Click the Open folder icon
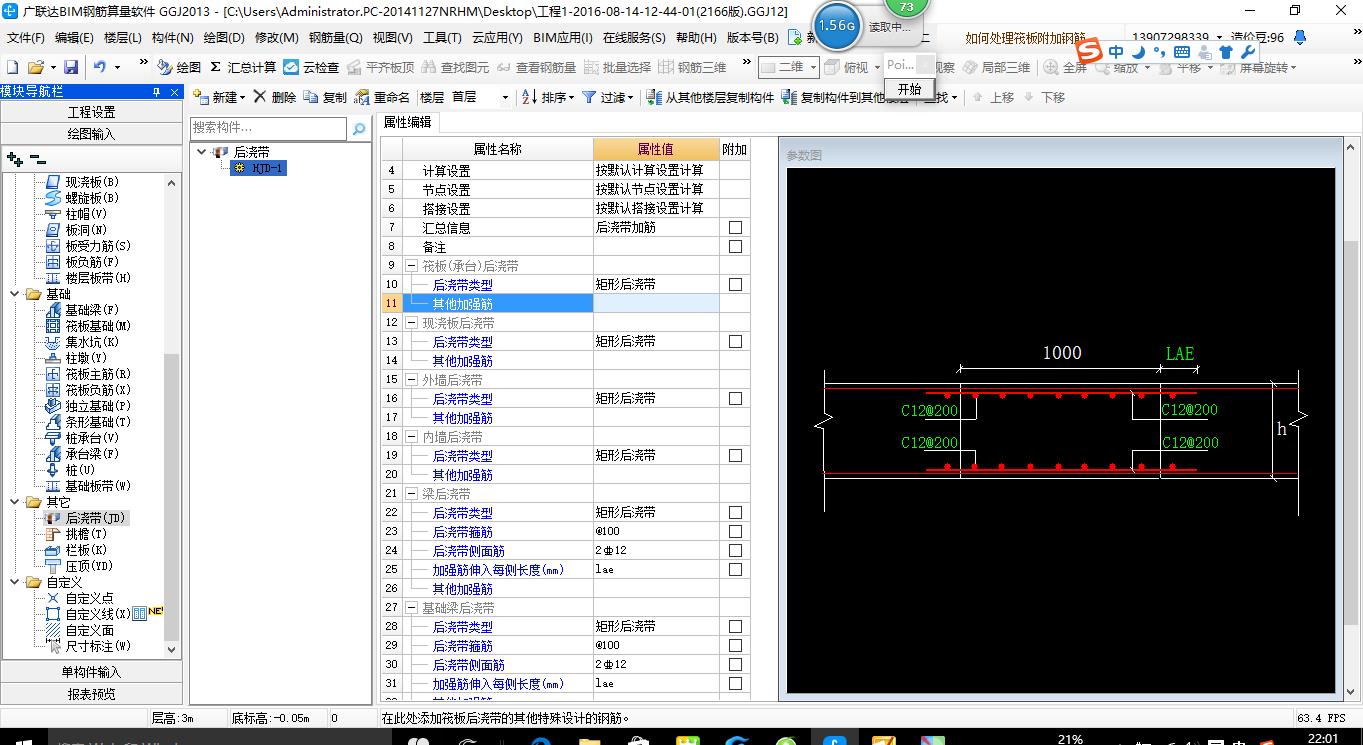The image size is (1363, 745). [35, 67]
